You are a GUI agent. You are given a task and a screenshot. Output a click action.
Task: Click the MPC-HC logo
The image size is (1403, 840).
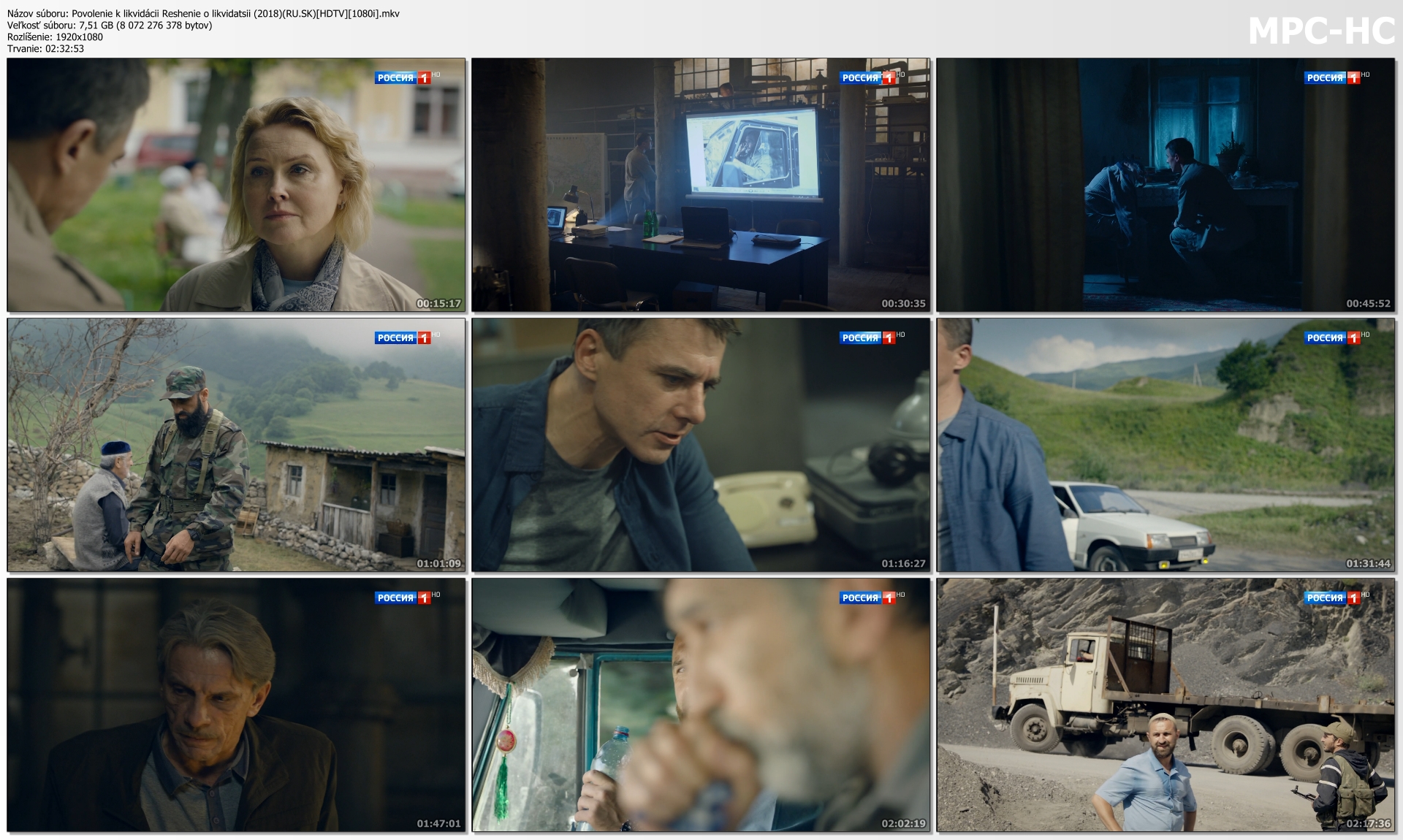(x=1321, y=31)
